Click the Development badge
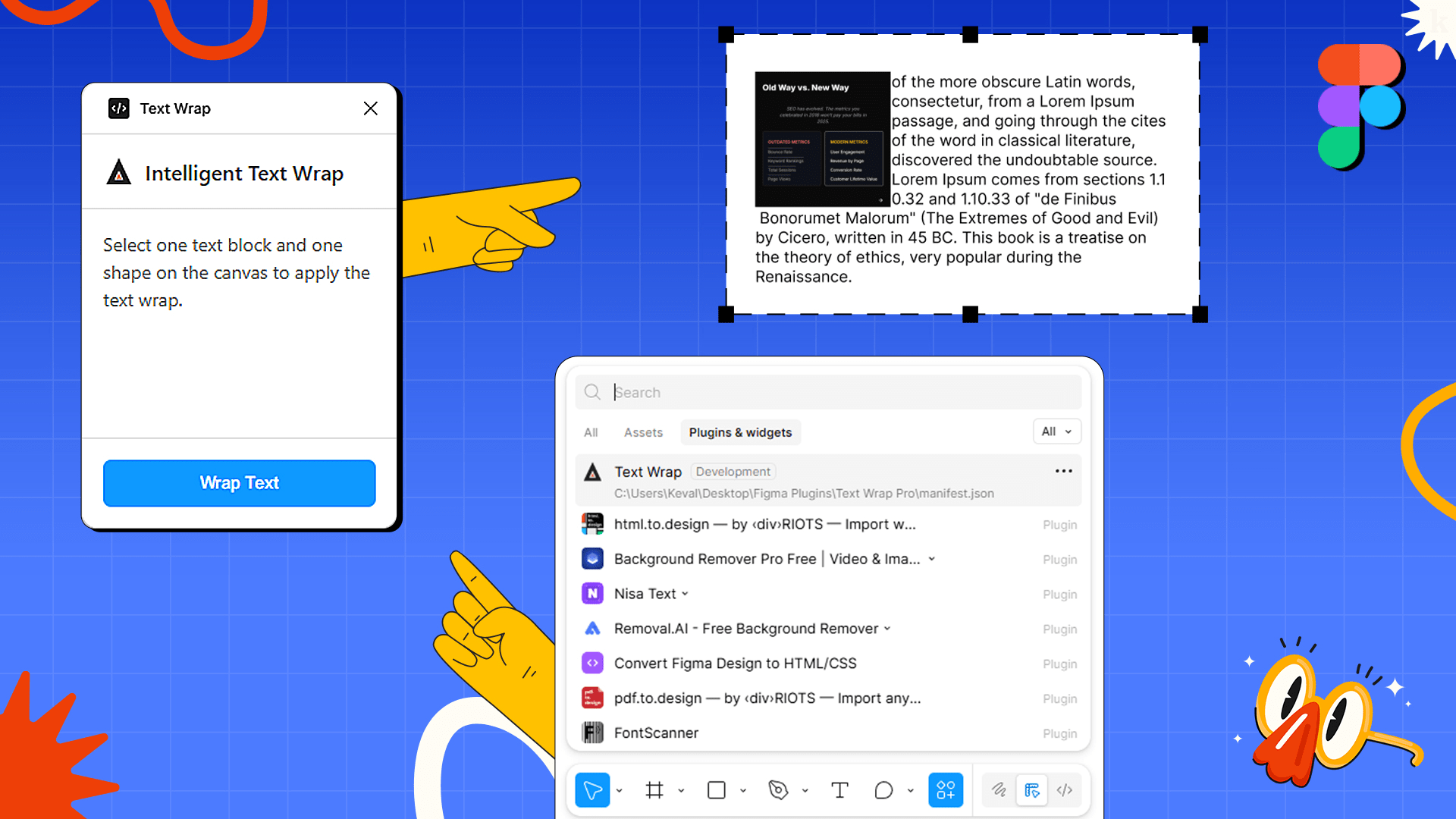 pos(733,472)
